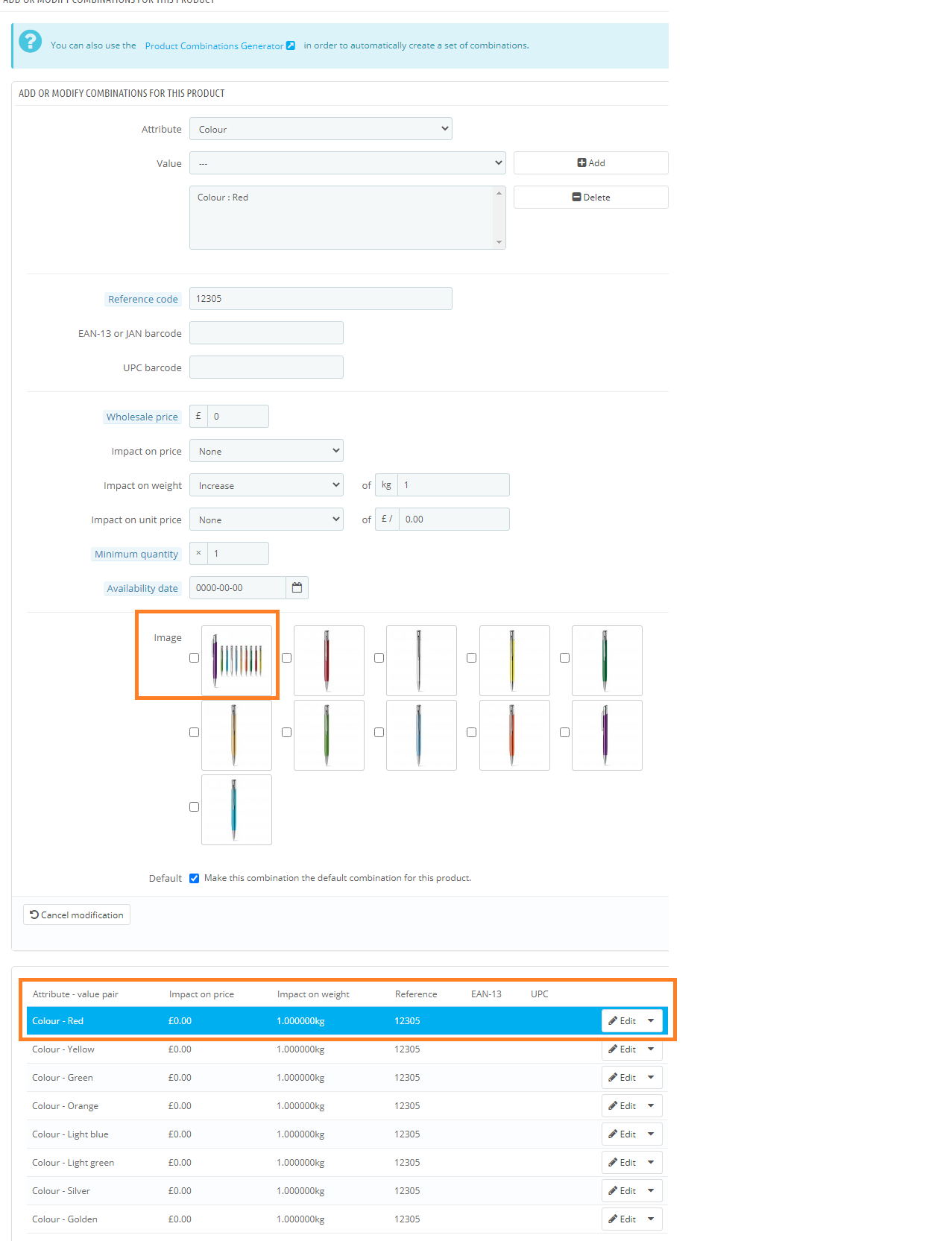Click the Availability date field

pyautogui.click(x=237, y=588)
